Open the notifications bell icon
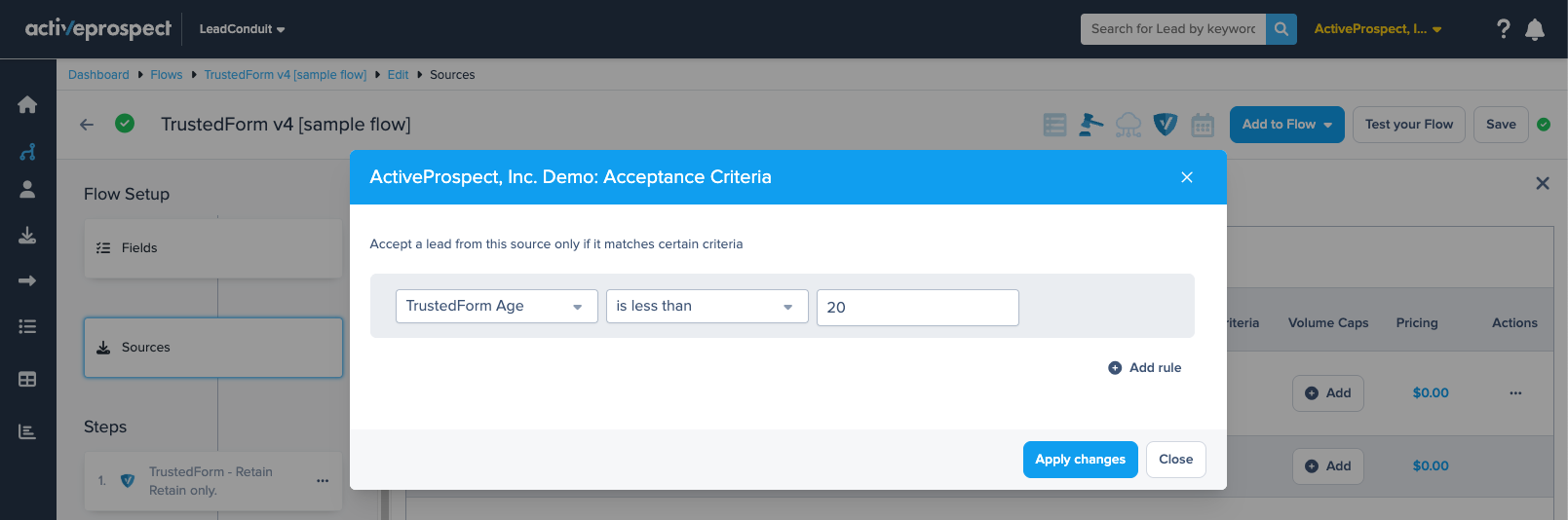 click(1535, 29)
